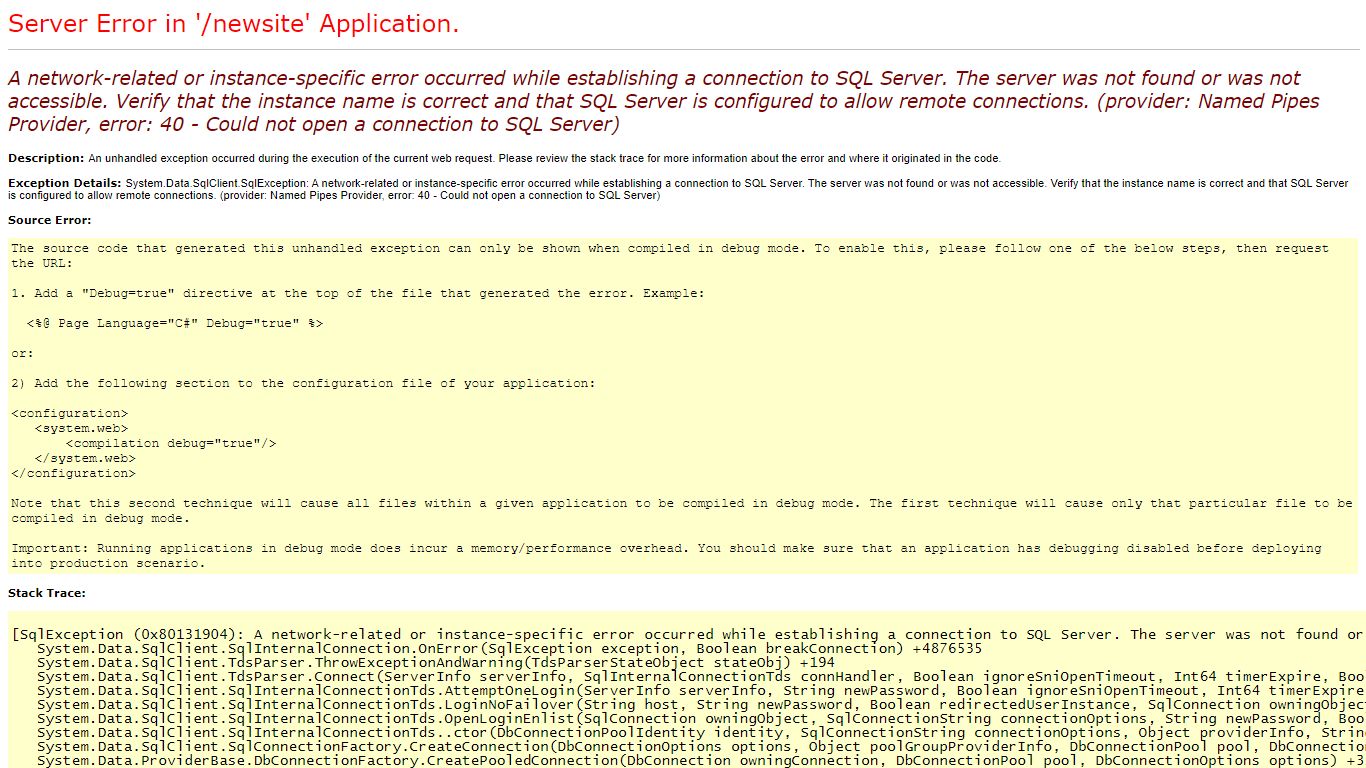Click the SqlInternalConnection.OnError stack trace line
Image resolution: width=1366 pixels, height=768 pixels.
pyautogui.click(x=509, y=648)
